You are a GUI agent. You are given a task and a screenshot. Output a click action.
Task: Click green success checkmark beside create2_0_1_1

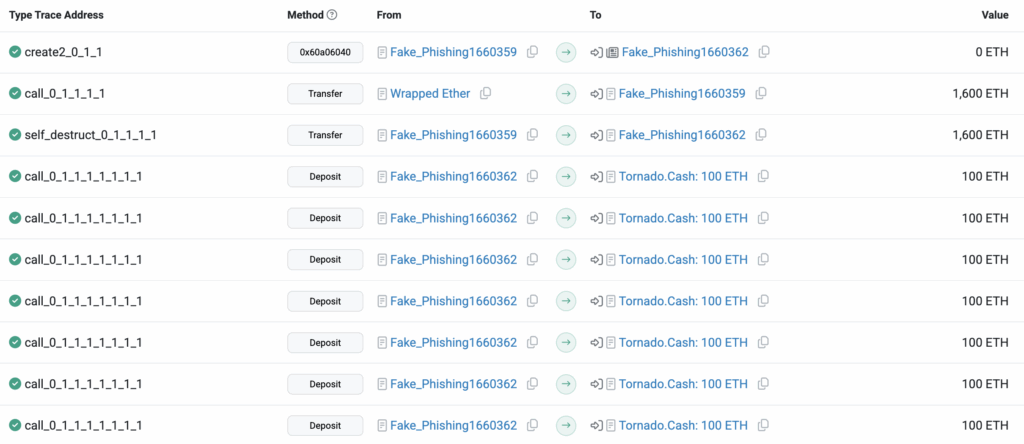point(15,52)
